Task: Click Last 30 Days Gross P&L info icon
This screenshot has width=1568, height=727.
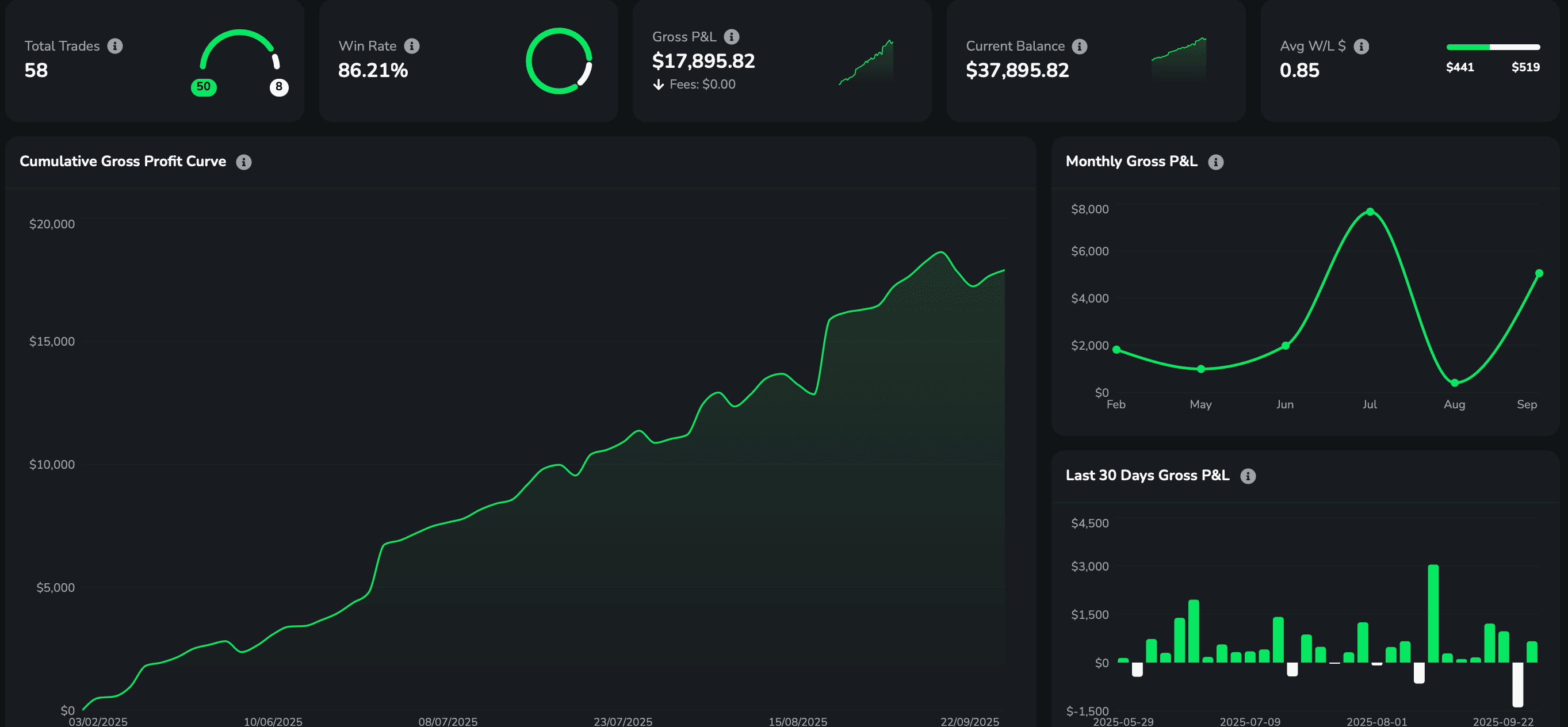Action: point(1248,476)
